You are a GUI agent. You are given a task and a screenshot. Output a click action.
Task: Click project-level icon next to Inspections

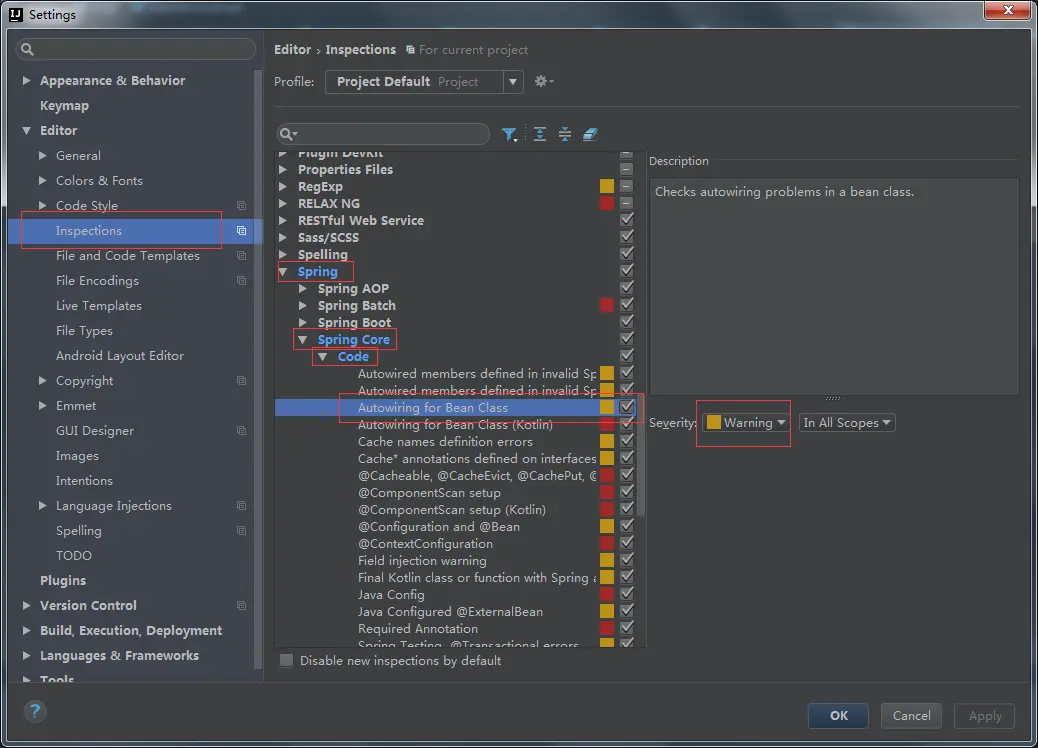tap(242, 230)
